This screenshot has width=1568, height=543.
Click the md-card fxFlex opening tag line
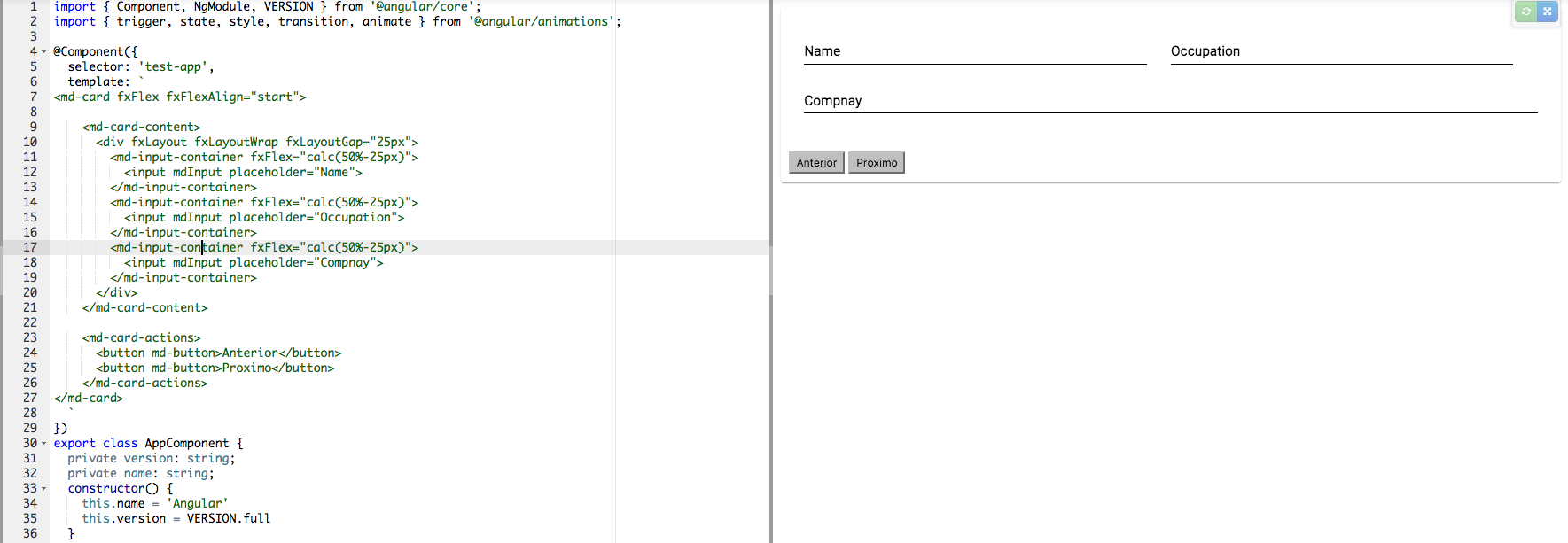[x=180, y=97]
